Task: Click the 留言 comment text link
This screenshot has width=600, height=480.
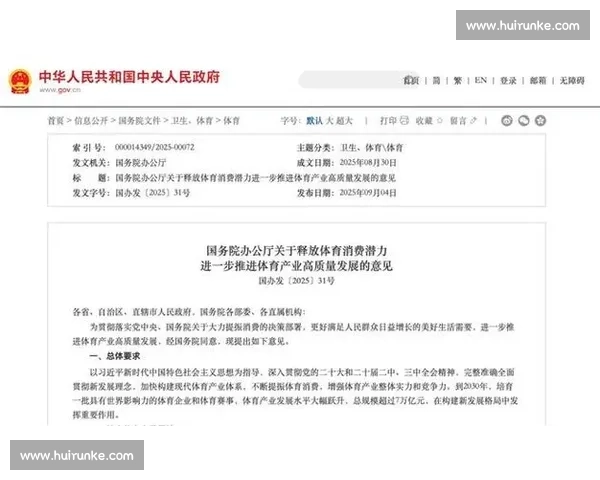Action: point(458,121)
